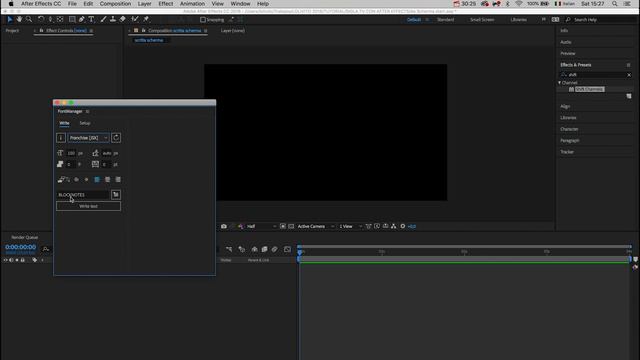The width and height of the screenshot is (640, 360).
Task: Open the Effect Controls panel tab
Action: [66, 31]
